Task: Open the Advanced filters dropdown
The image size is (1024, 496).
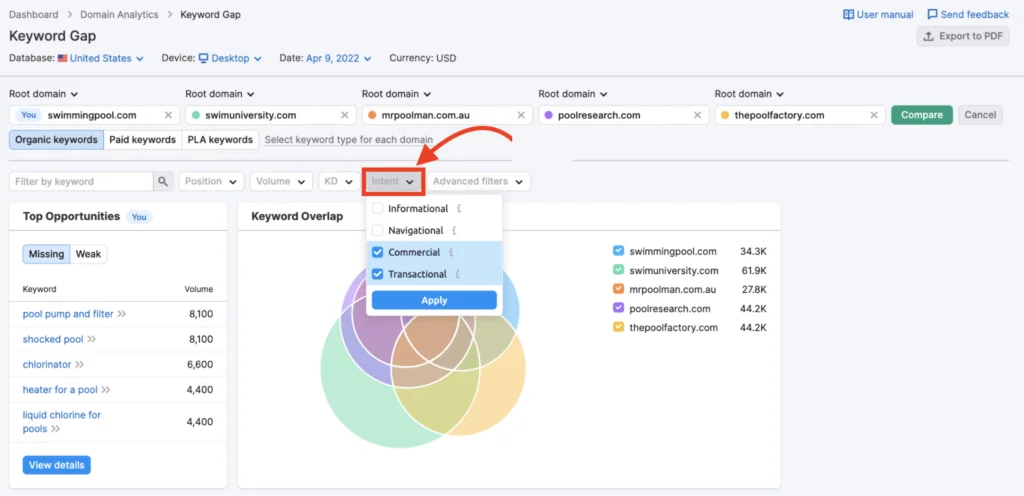Action: pos(478,181)
